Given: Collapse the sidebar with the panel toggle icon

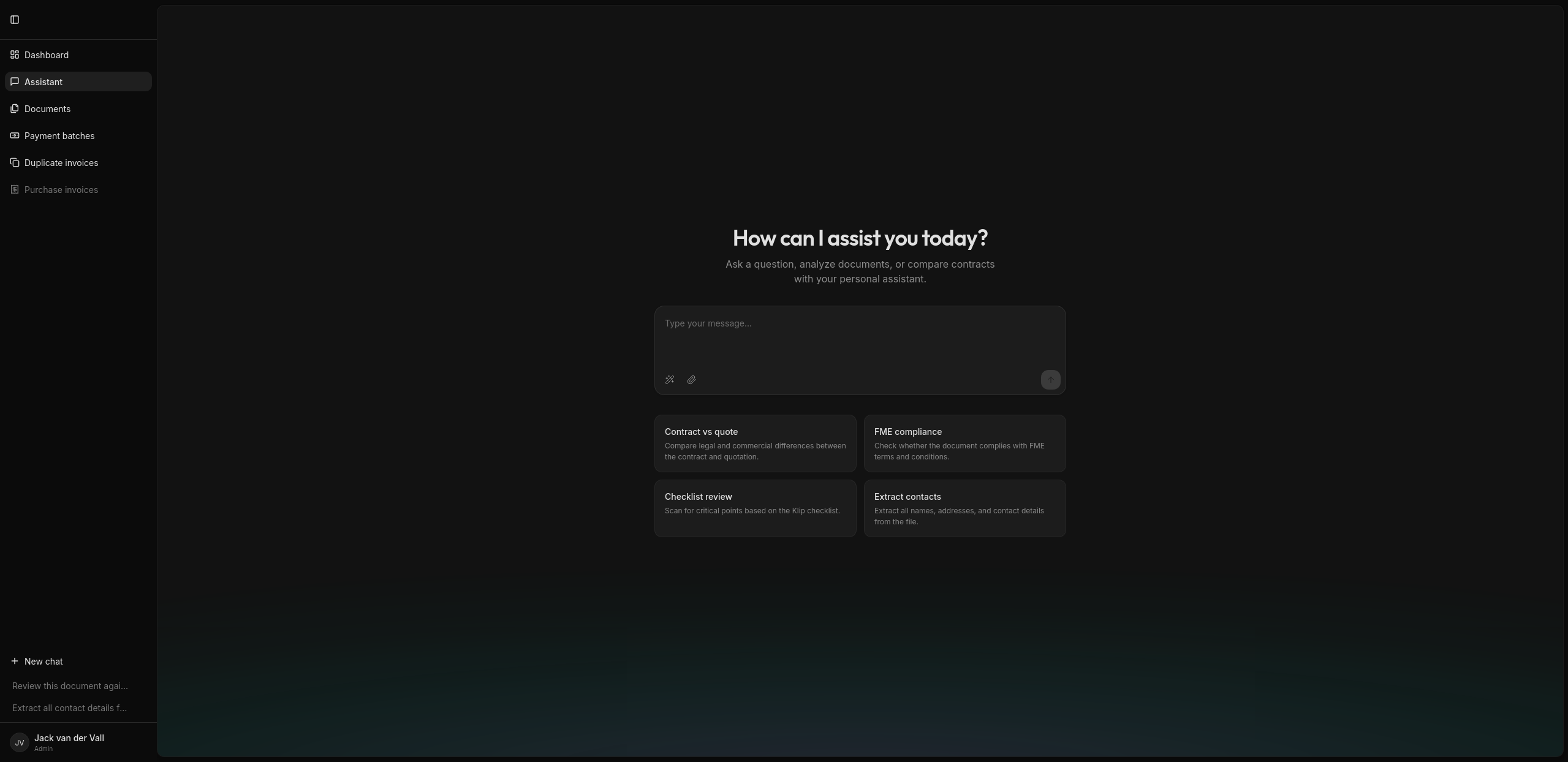Looking at the screenshot, I should [x=15, y=20].
